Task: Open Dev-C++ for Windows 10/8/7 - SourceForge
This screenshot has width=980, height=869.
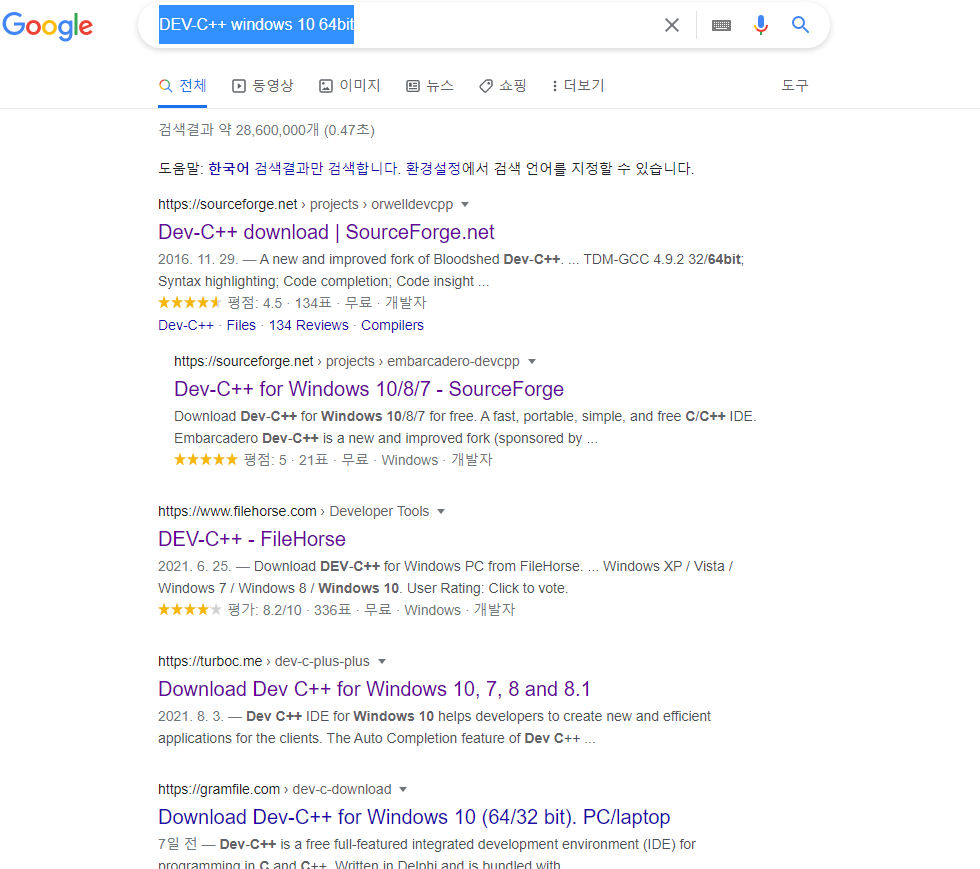Action: click(x=369, y=389)
